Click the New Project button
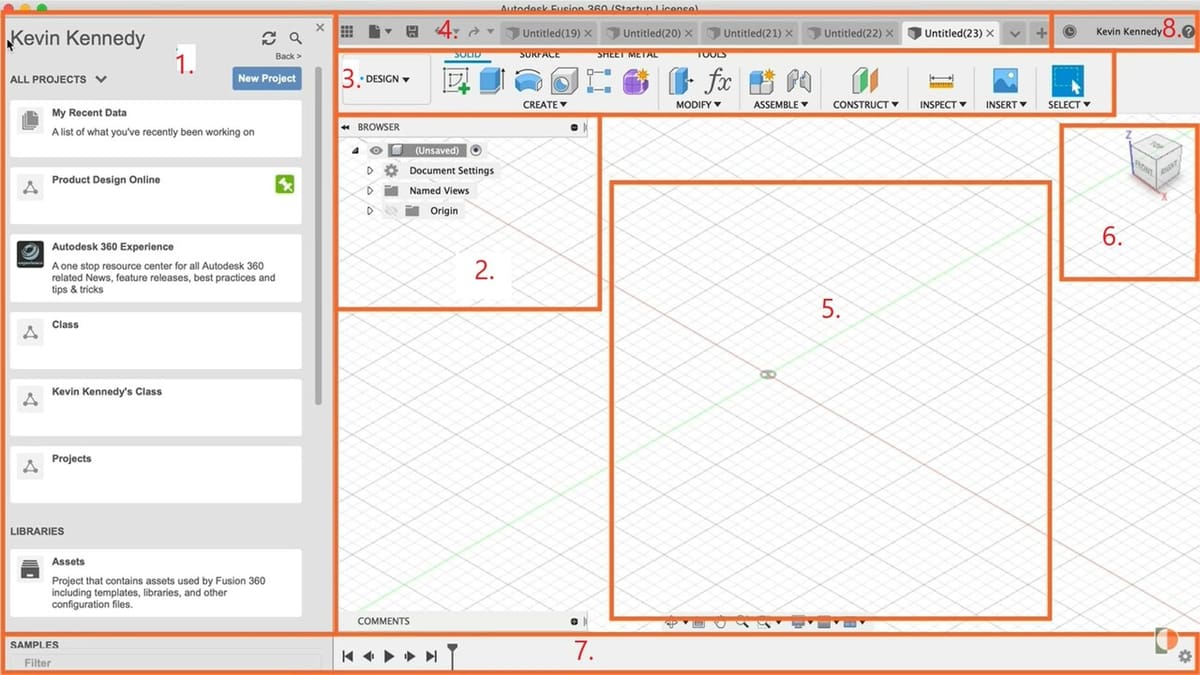 (267, 78)
